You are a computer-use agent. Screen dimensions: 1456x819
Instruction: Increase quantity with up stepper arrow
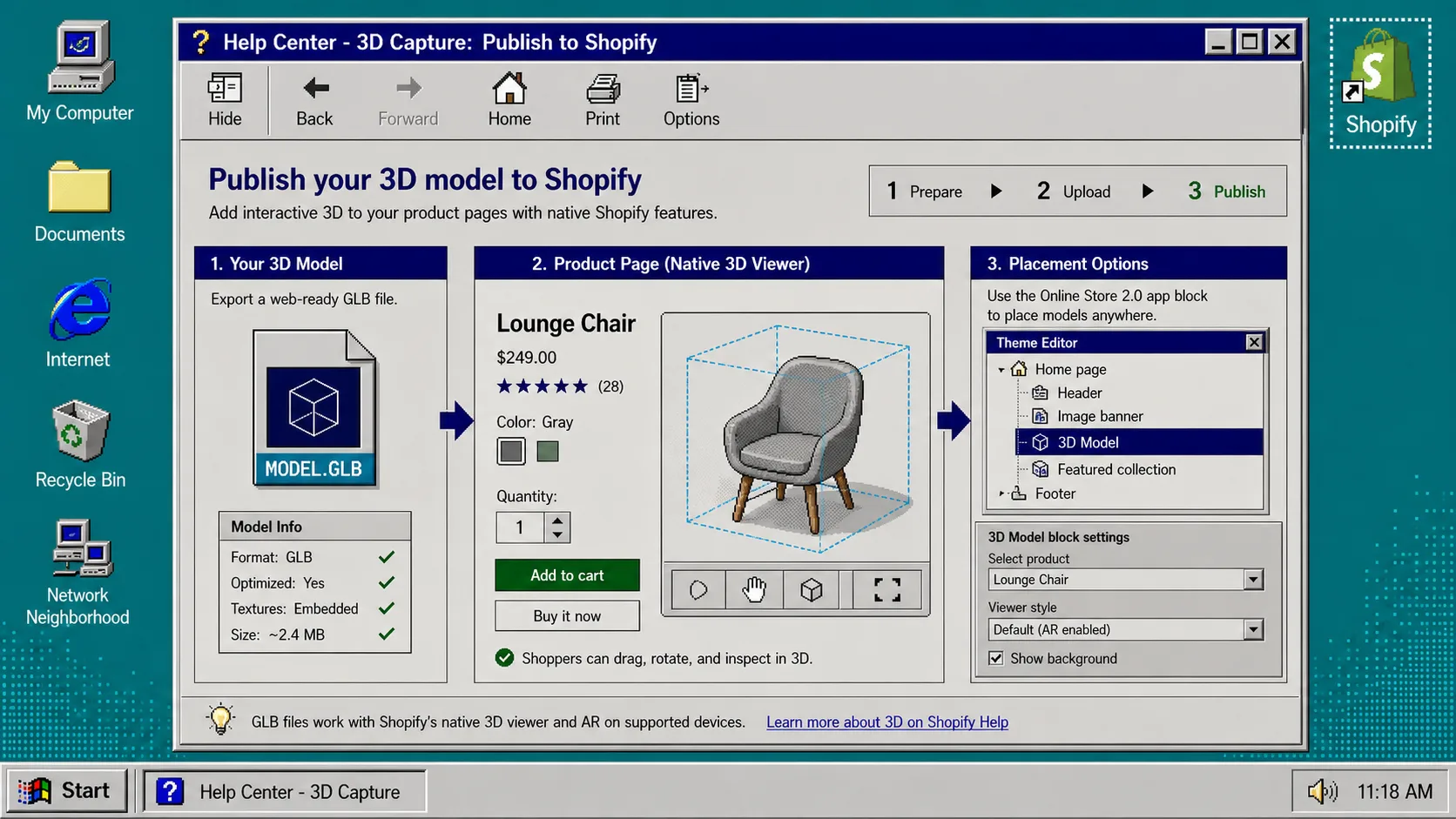click(557, 520)
